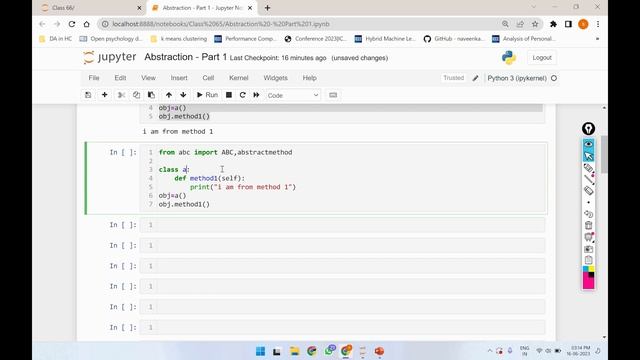The height and width of the screenshot is (360, 640).
Task: Select the eraser annotation tool
Action: tap(588, 190)
